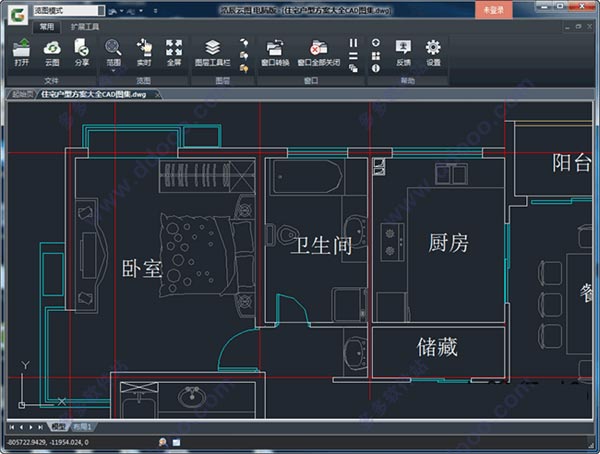Click the quick access tool icon in title bar

click(x=112, y=11)
